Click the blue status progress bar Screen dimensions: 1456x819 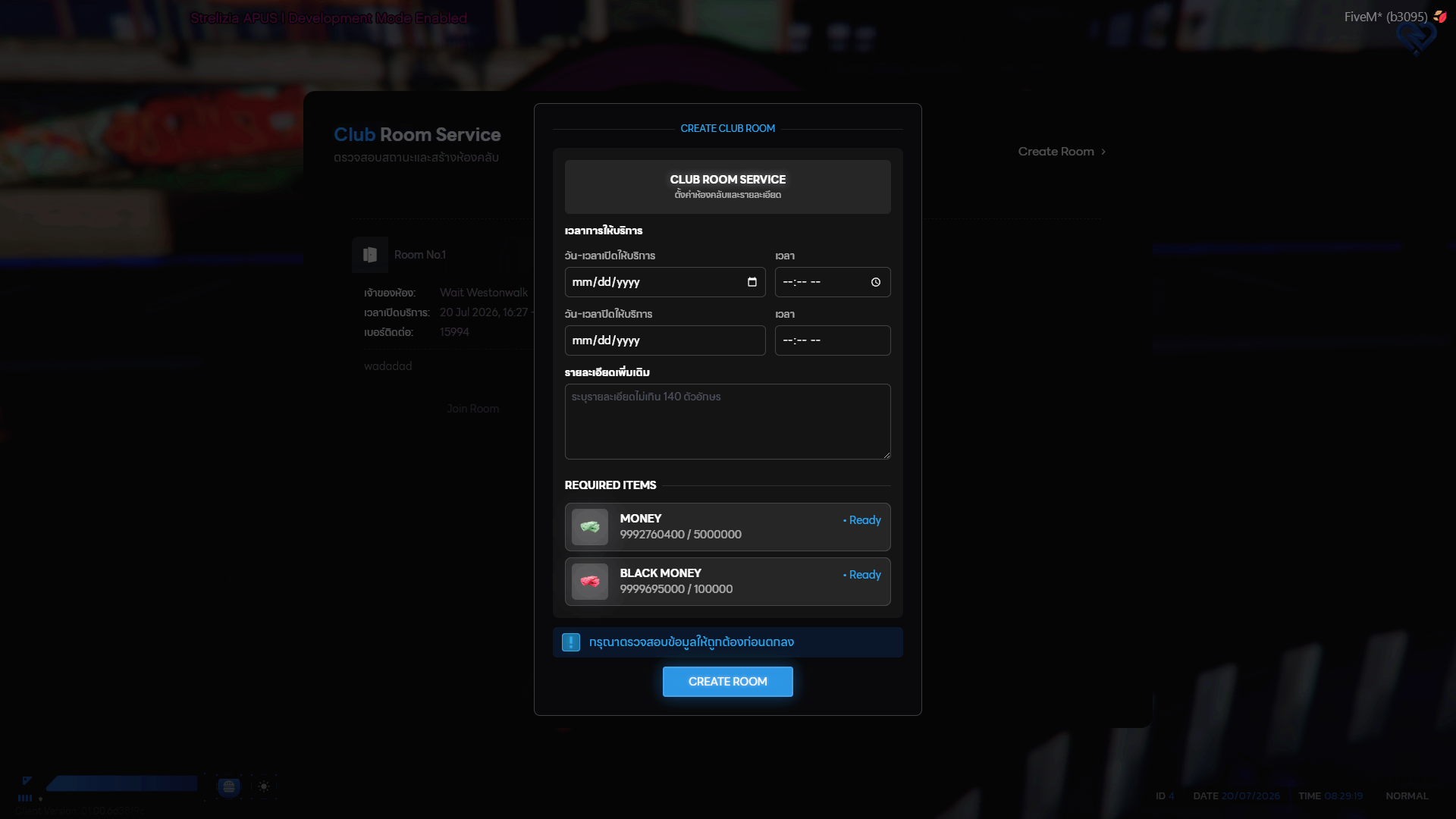(123, 783)
